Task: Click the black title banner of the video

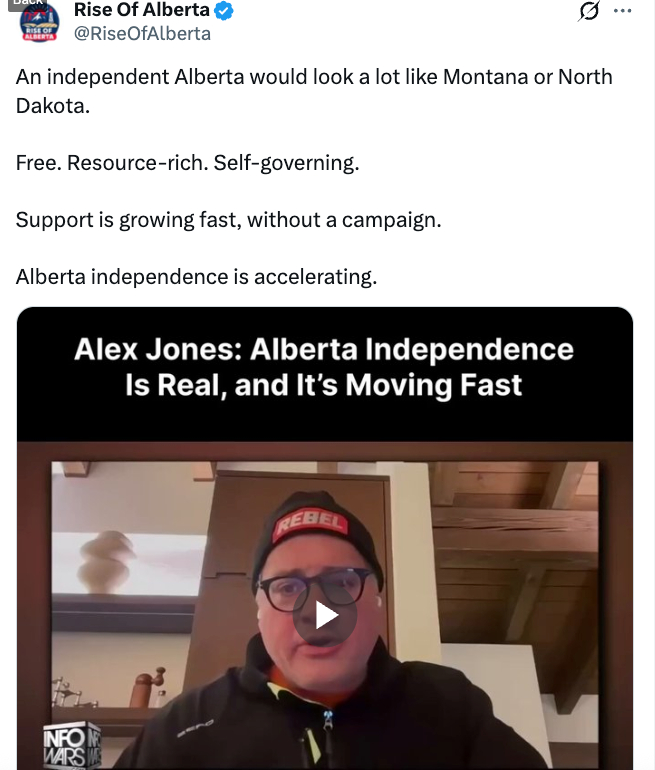Action: [325, 374]
